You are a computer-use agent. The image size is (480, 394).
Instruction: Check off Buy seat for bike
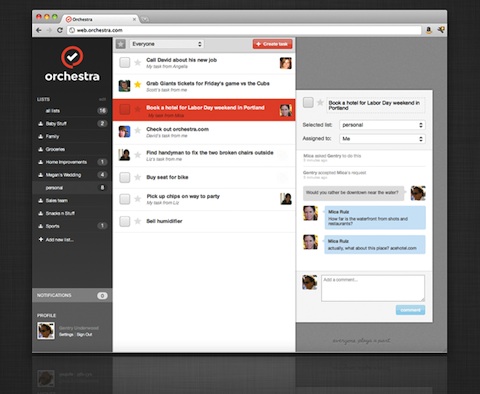[x=125, y=177]
